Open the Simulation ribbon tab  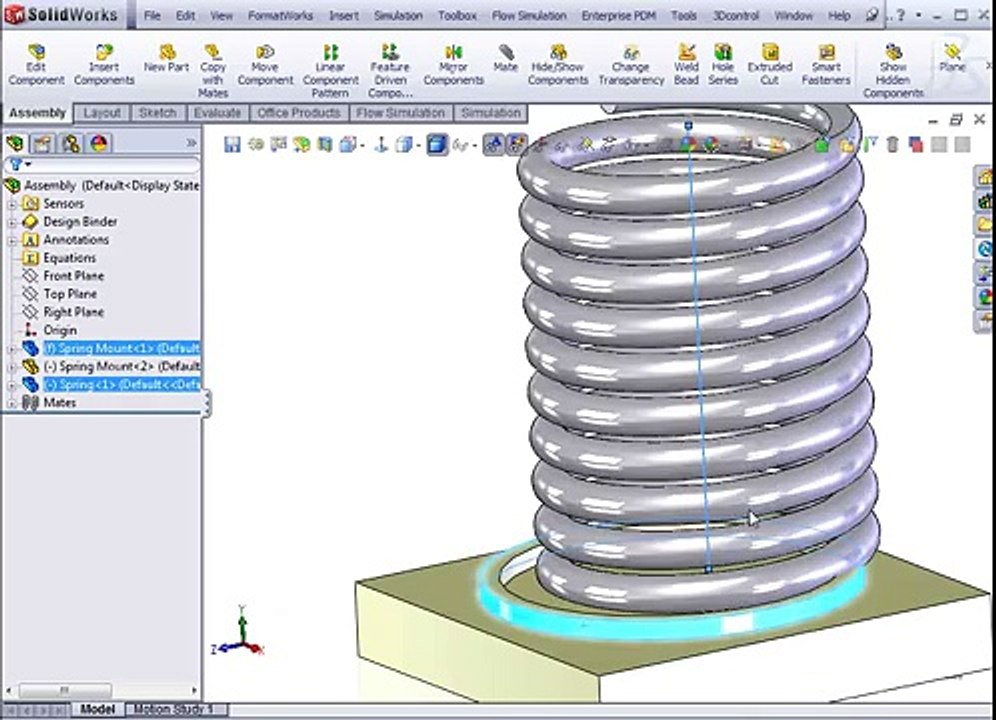(491, 113)
